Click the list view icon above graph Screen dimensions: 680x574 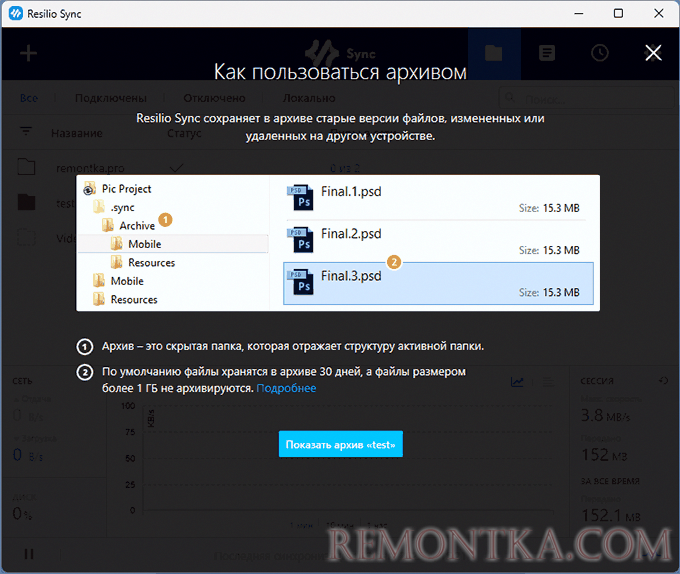(x=549, y=382)
